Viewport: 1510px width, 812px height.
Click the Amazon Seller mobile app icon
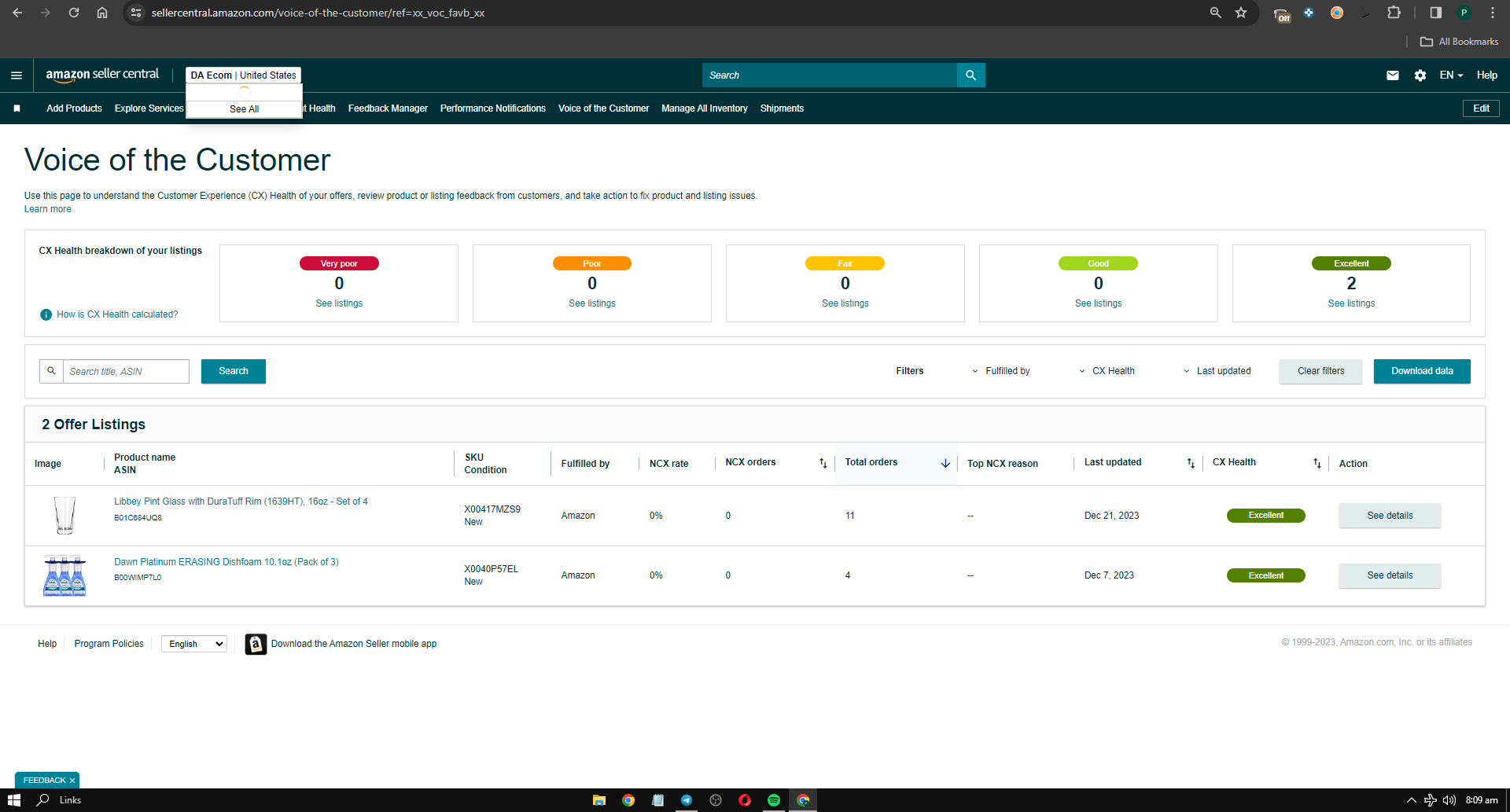click(256, 644)
